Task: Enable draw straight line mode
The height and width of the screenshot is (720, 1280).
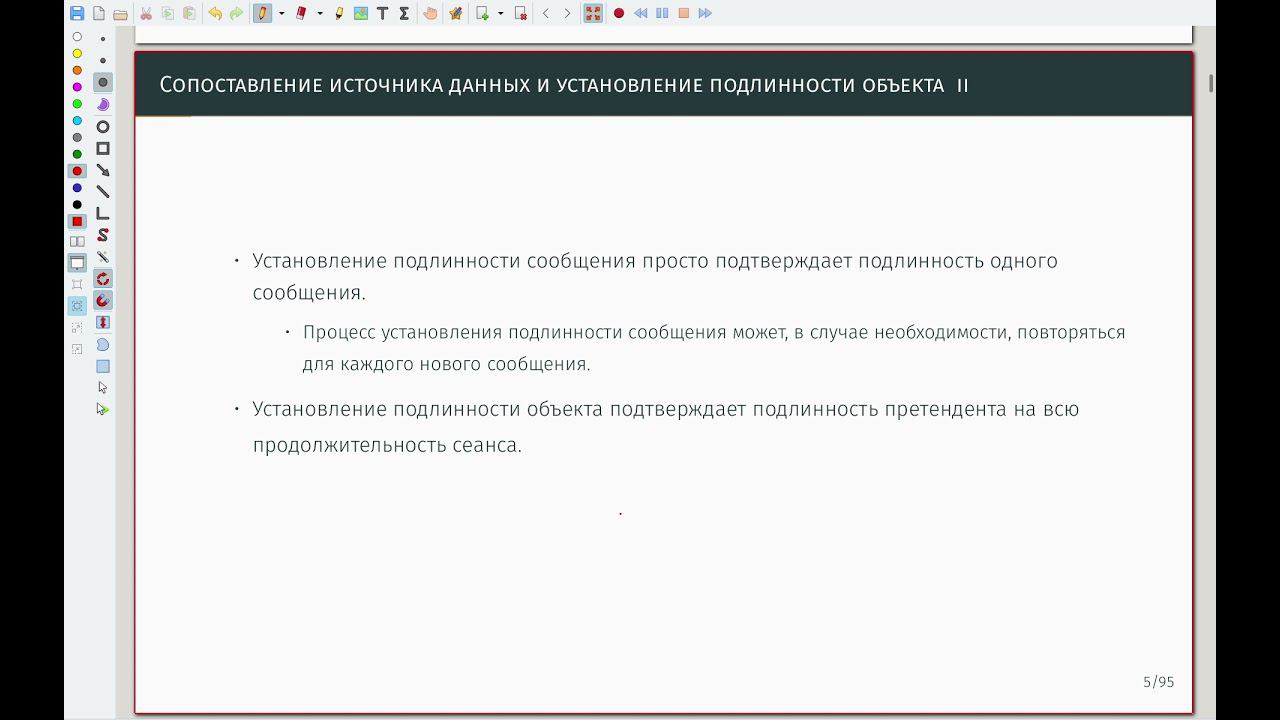Action: [x=103, y=191]
